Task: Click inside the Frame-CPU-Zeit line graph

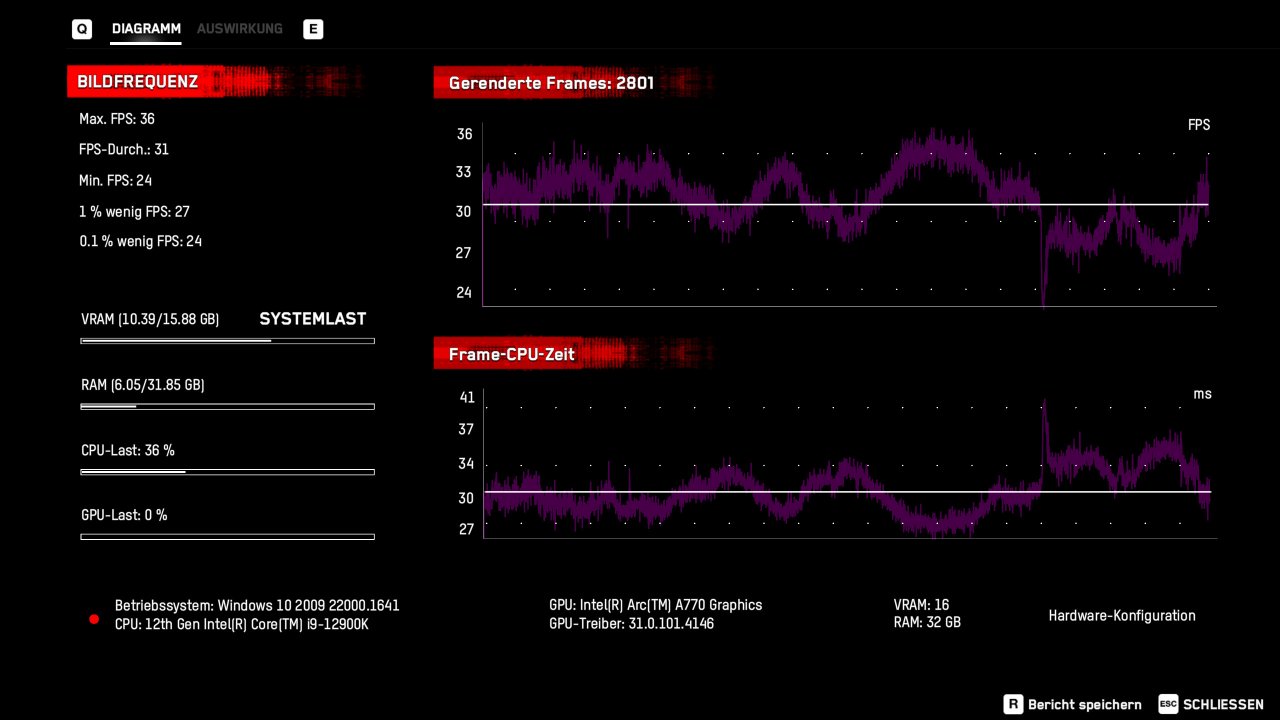Action: [849, 464]
